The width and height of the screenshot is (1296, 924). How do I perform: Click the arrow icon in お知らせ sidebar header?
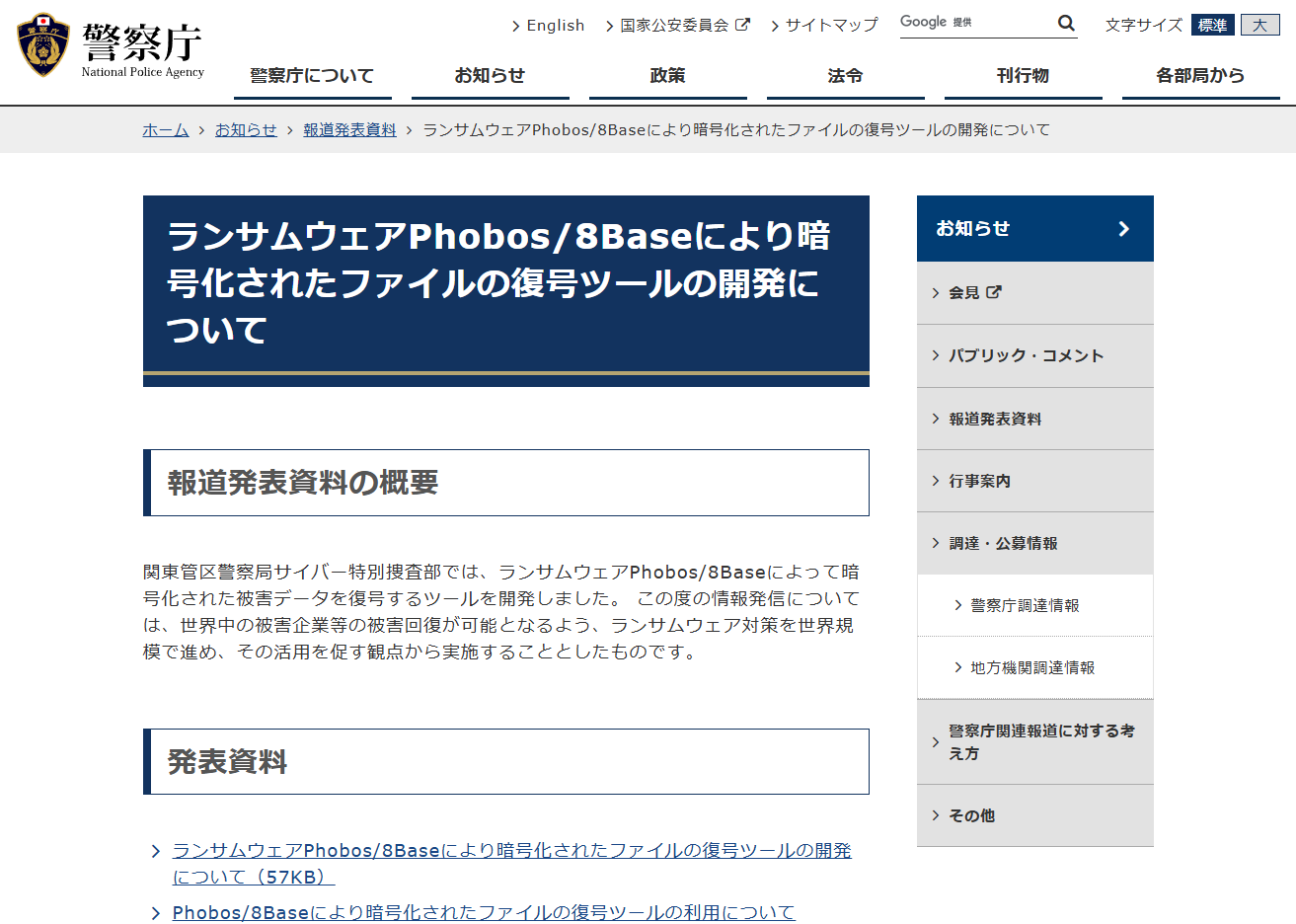click(1123, 229)
